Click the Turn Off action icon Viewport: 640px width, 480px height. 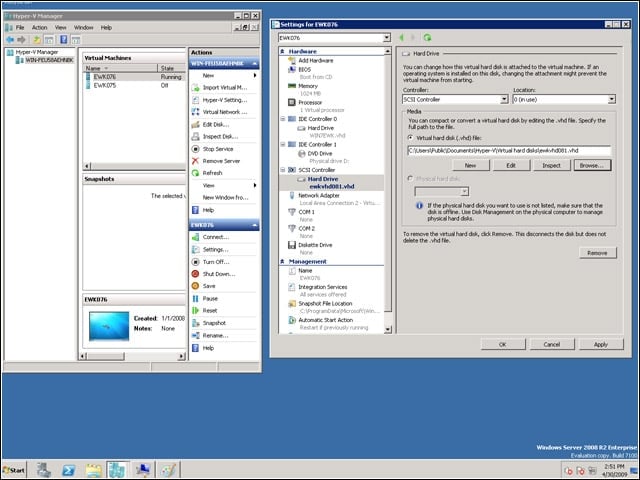[196, 262]
